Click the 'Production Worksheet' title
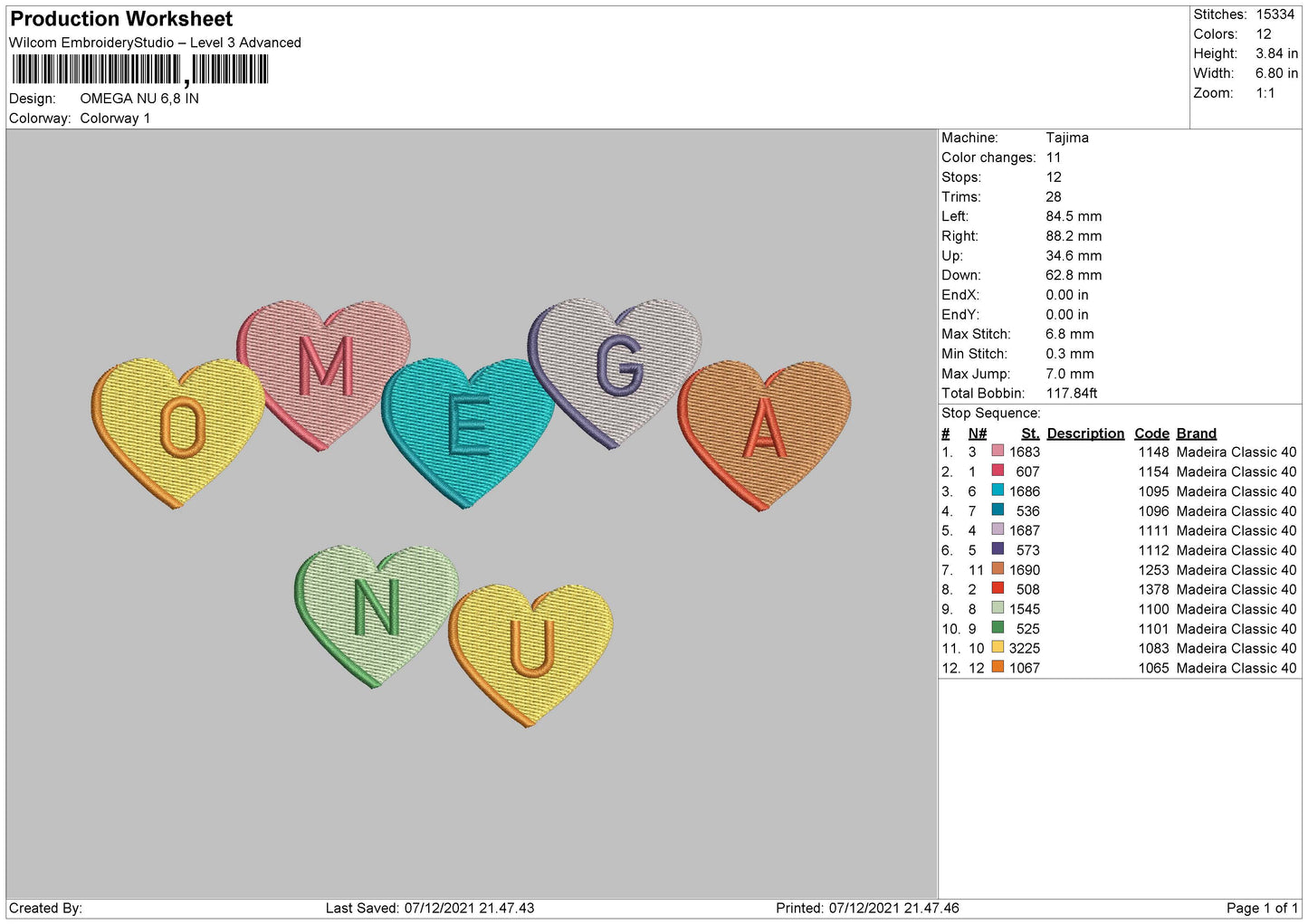 [x=121, y=19]
